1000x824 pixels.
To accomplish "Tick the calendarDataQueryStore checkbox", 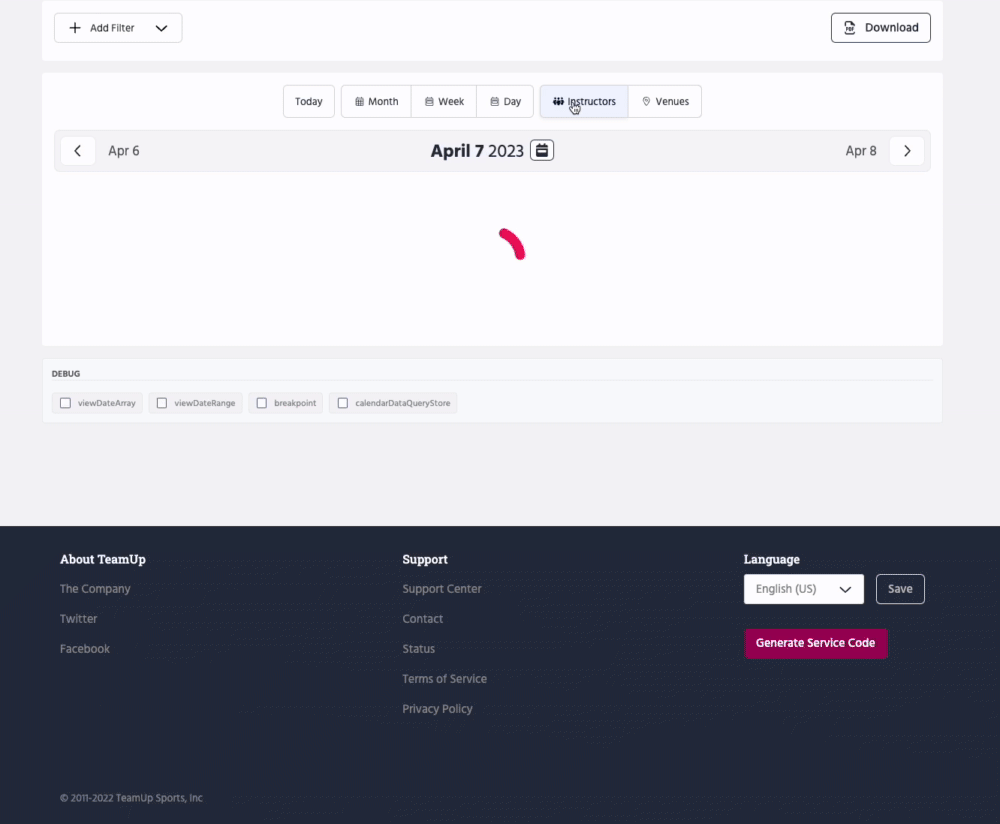I will point(343,403).
